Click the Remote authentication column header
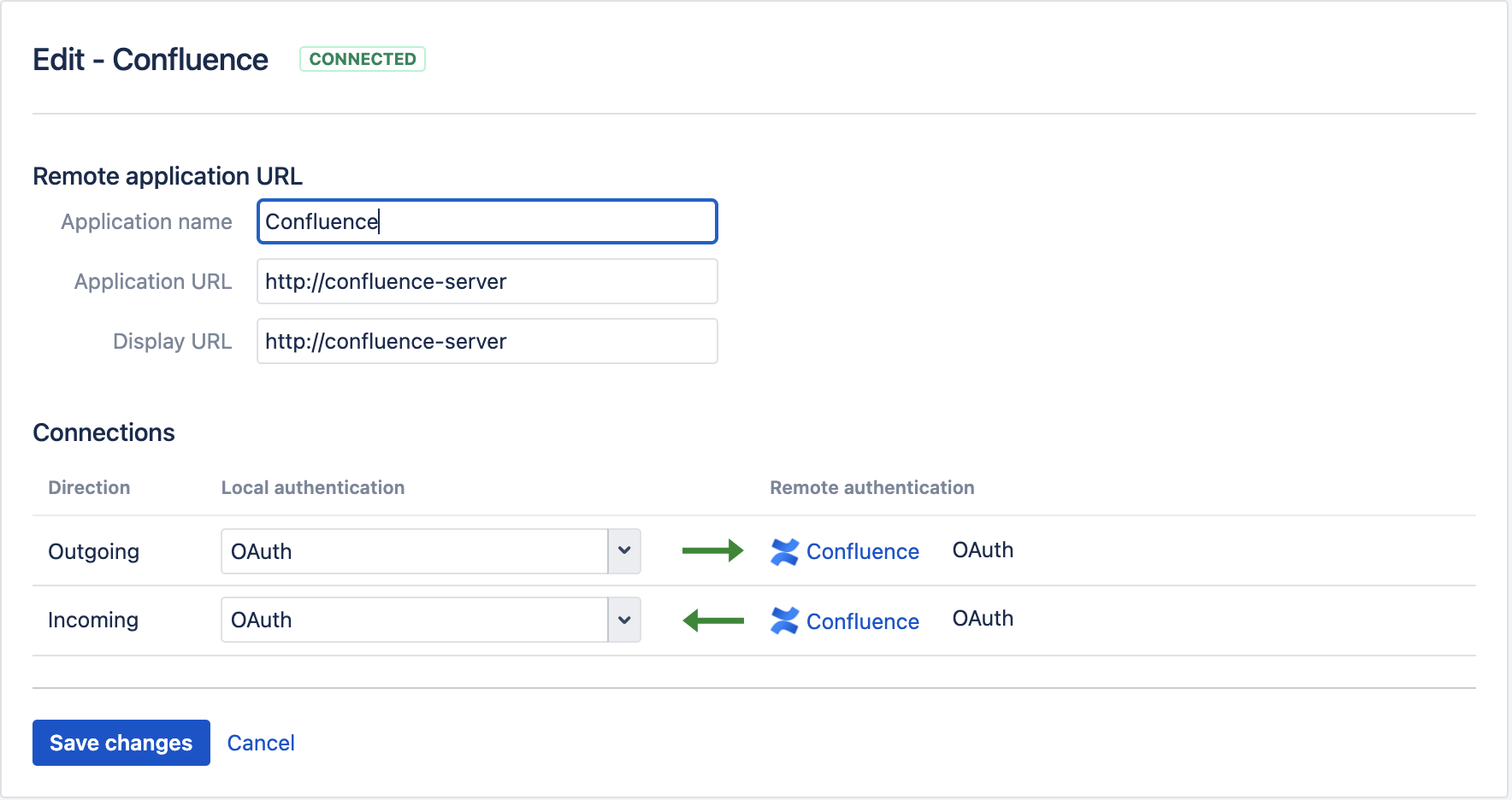 pos(871,487)
